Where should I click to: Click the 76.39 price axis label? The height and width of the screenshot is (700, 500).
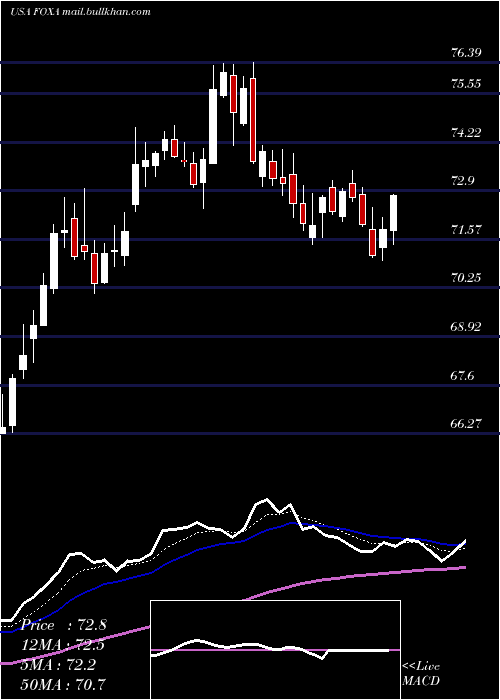466,53
